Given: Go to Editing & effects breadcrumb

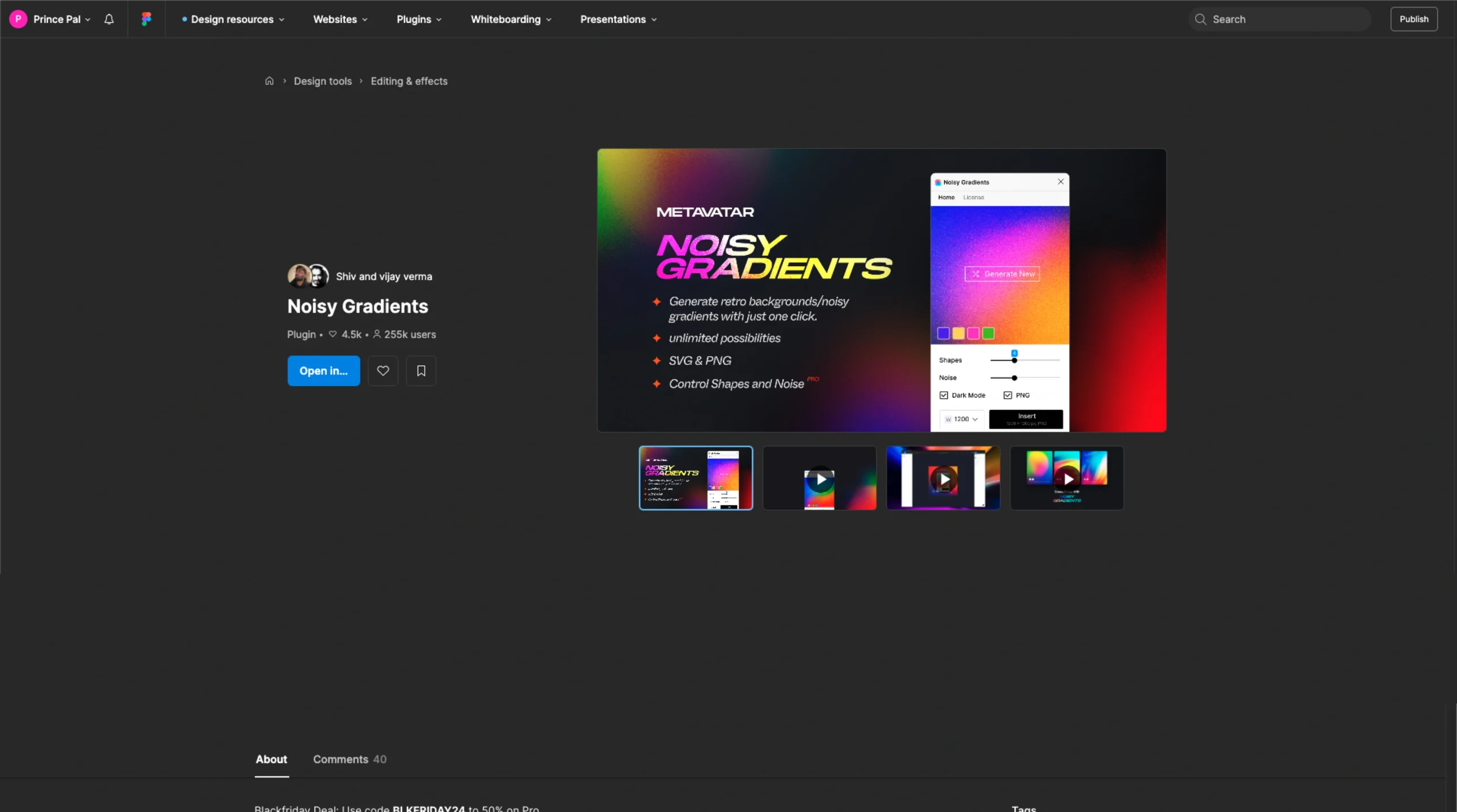Looking at the screenshot, I should 409,81.
